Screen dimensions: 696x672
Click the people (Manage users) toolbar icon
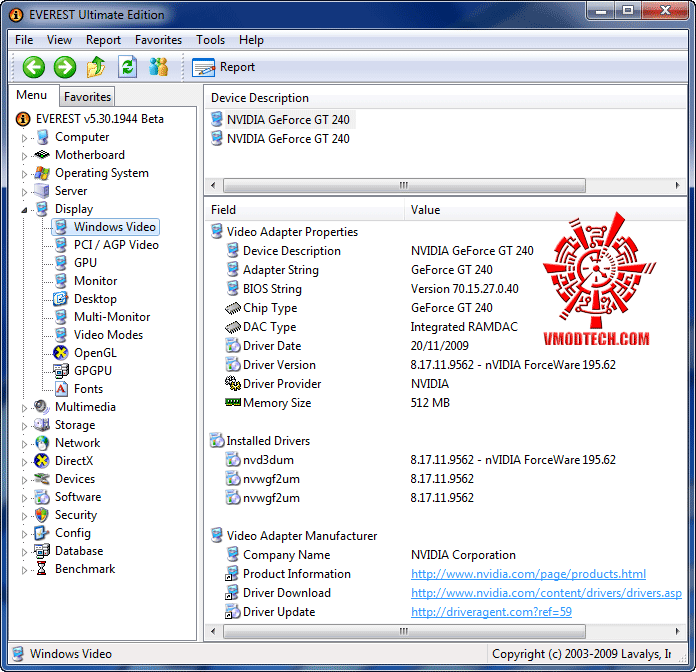tap(158, 67)
